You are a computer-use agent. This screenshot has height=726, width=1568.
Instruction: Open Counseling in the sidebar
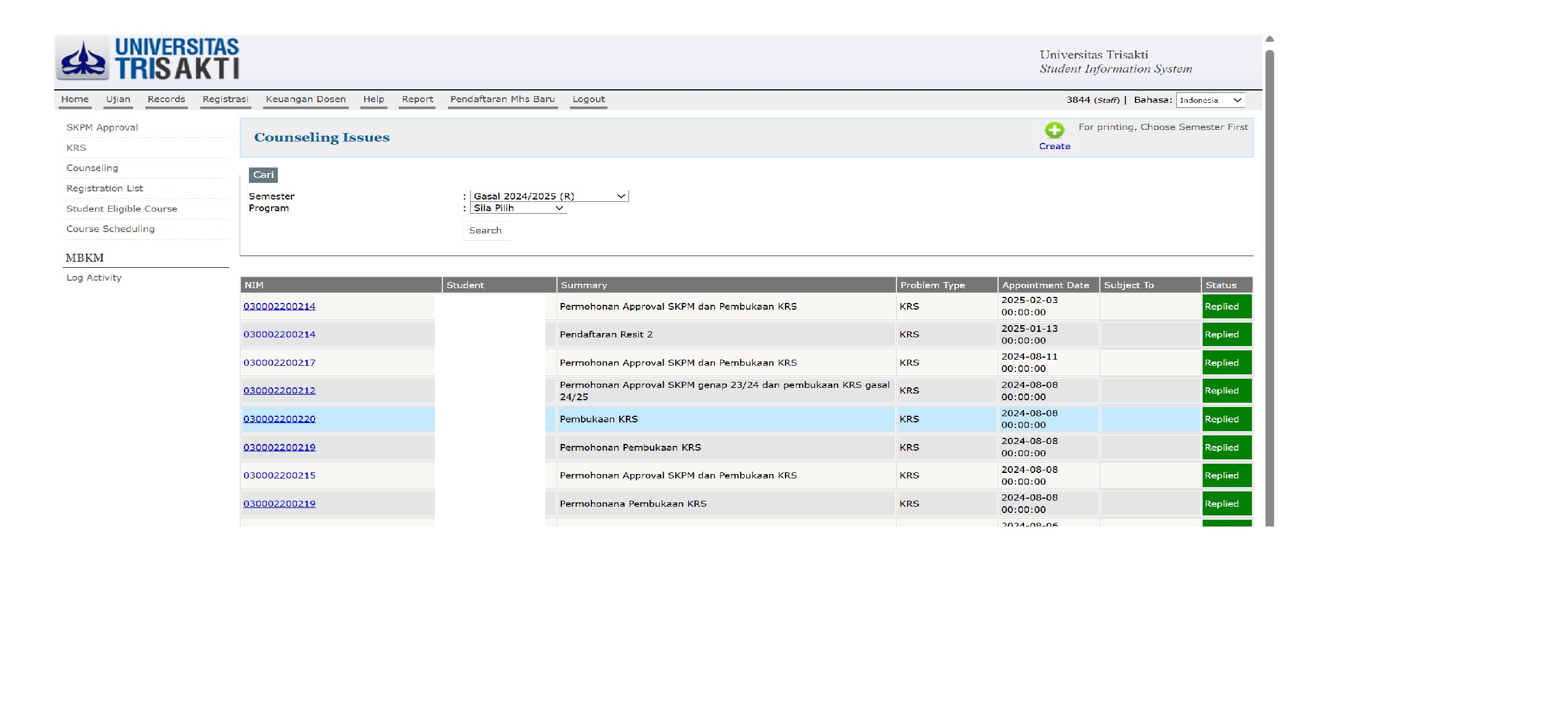pyautogui.click(x=92, y=168)
